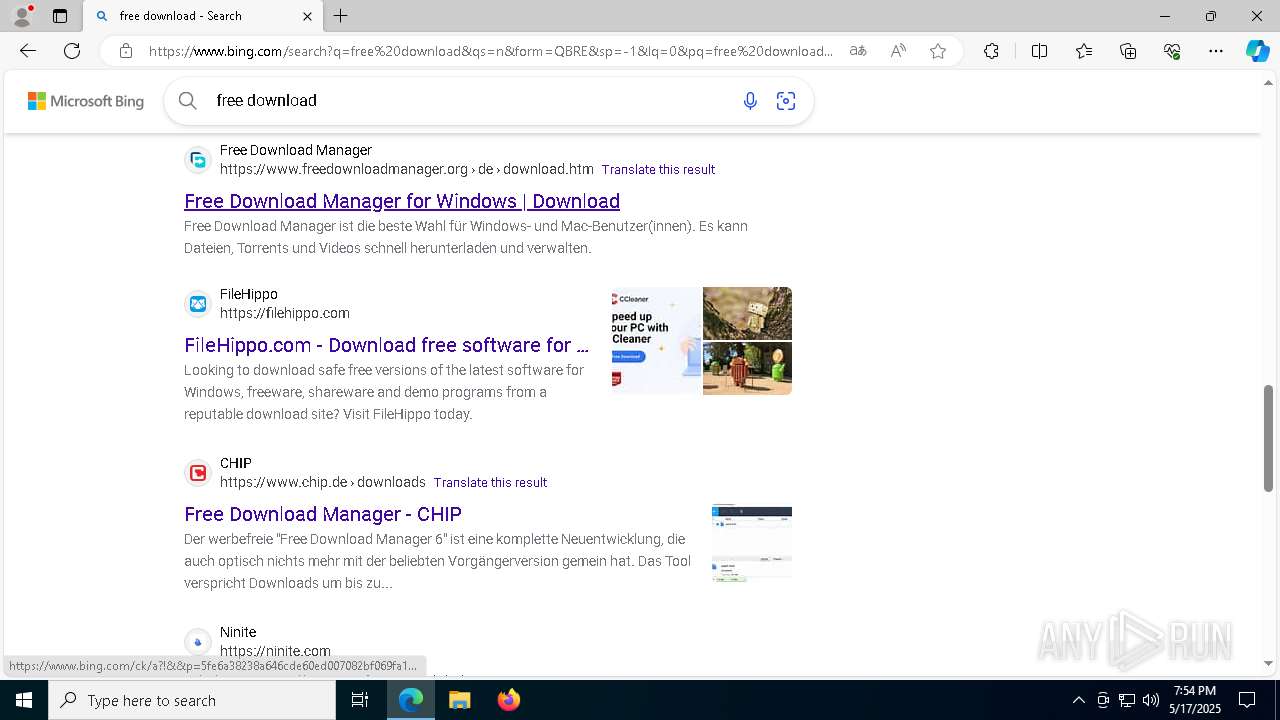Open Task View on taskbar
Image resolution: width=1280 pixels, height=720 pixels.
(x=361, y=700)
